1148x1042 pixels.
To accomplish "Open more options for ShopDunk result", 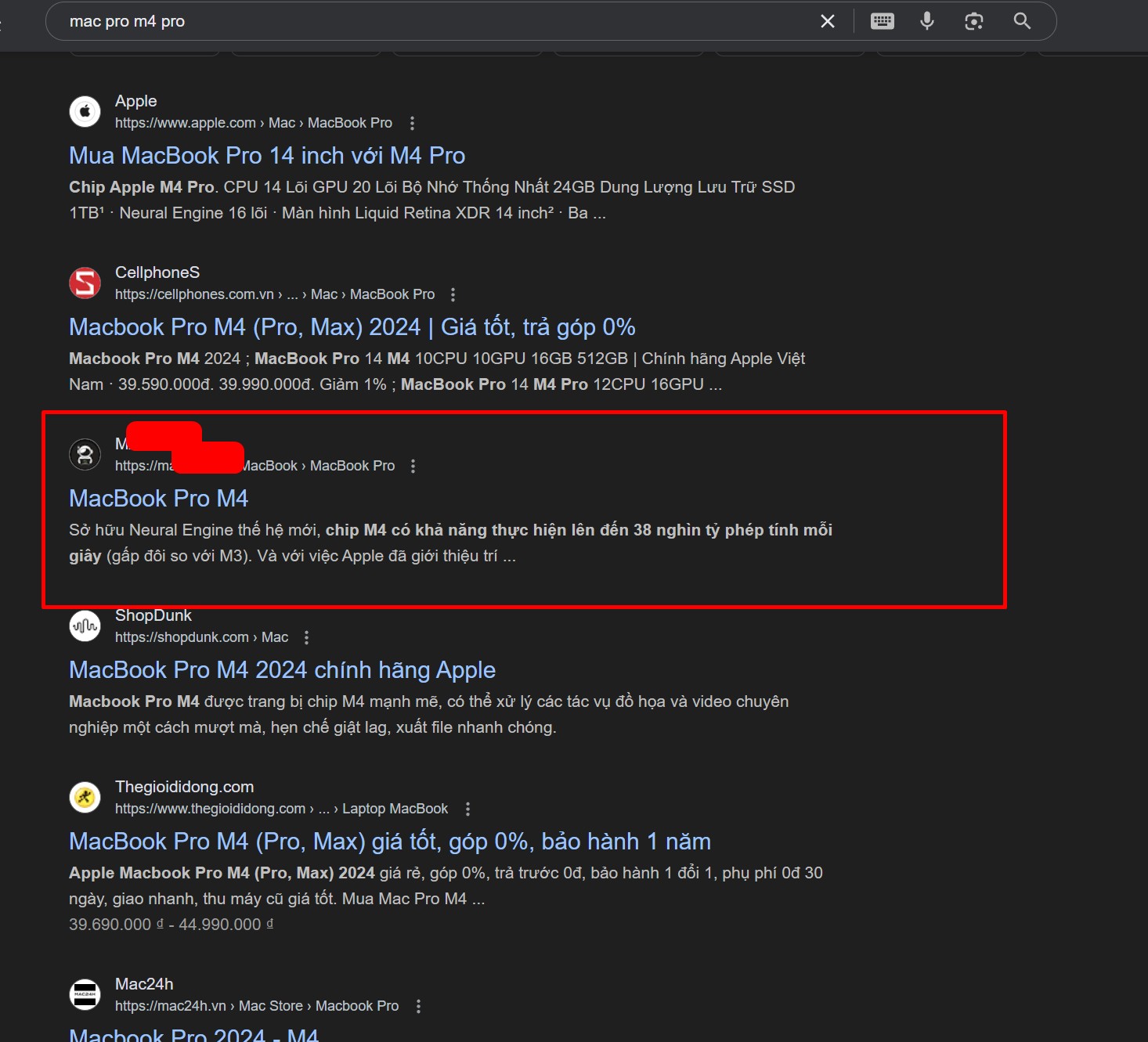I will [x=306, y=637].
